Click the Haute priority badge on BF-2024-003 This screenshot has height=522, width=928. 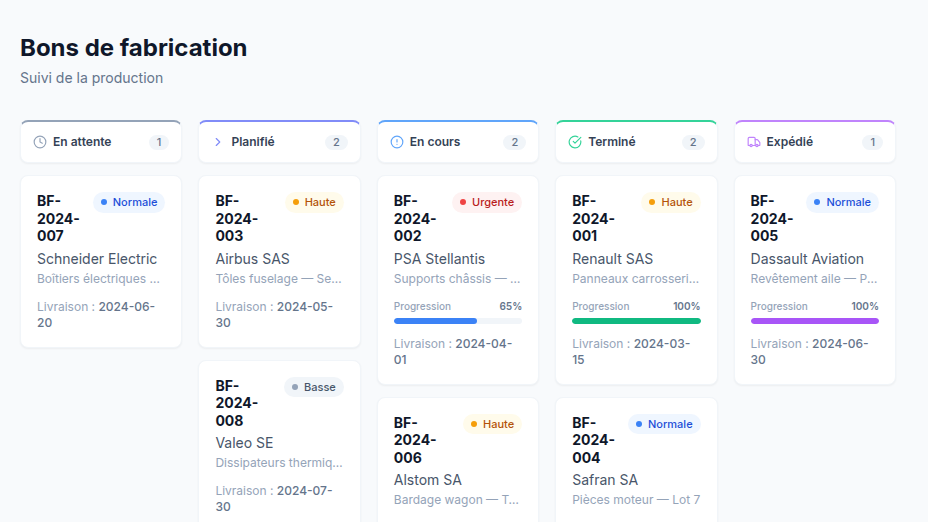tap(314, 202)
